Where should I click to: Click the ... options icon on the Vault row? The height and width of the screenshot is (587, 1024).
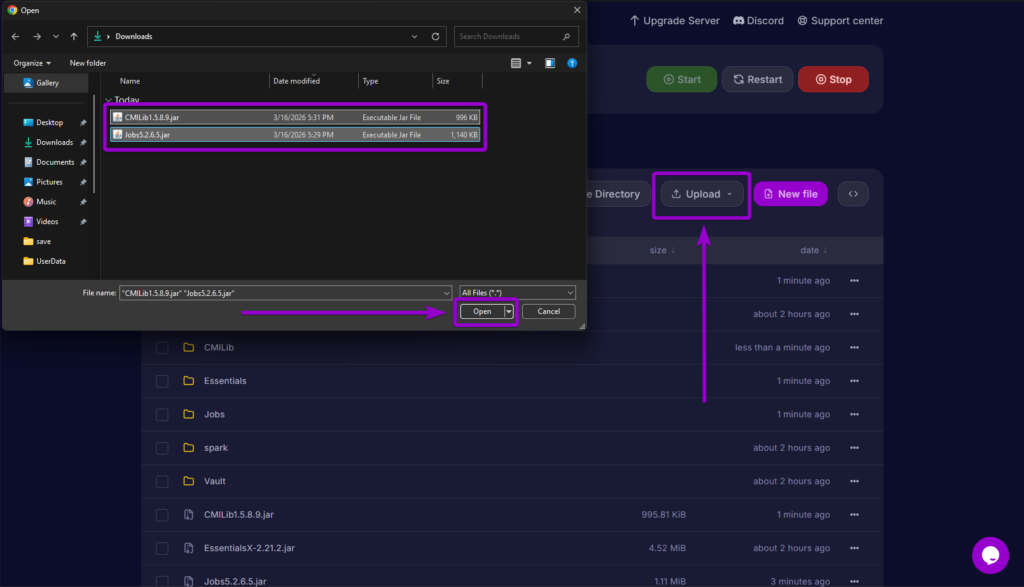pyautogui.click(x=855, y=481)
